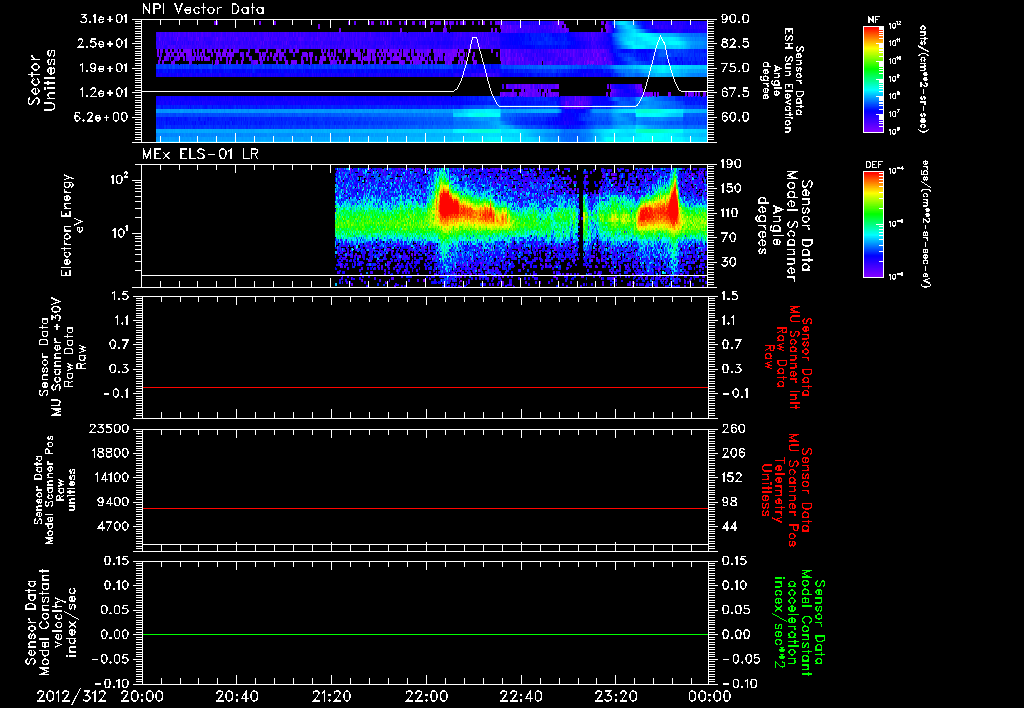Click the "14100" scanner position tick value
Image resolution: width=1024 pixels, height=708 pixels.
(108, 477)
